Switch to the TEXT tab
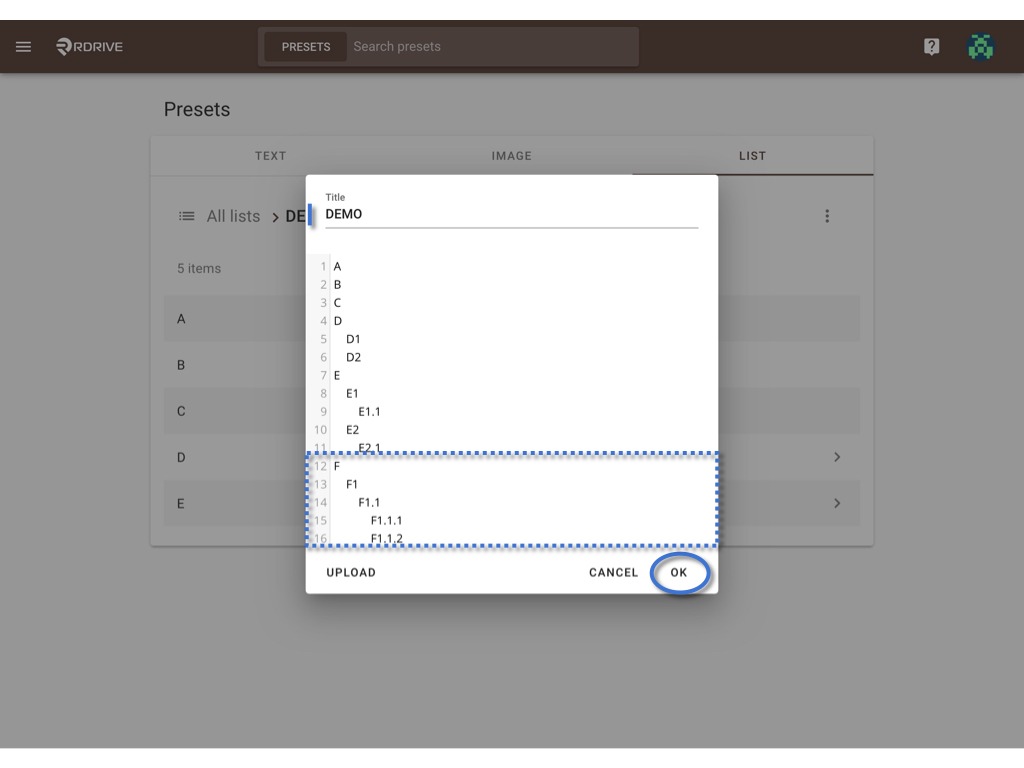This screenshot has height=768, width=1024. [270, 156]
